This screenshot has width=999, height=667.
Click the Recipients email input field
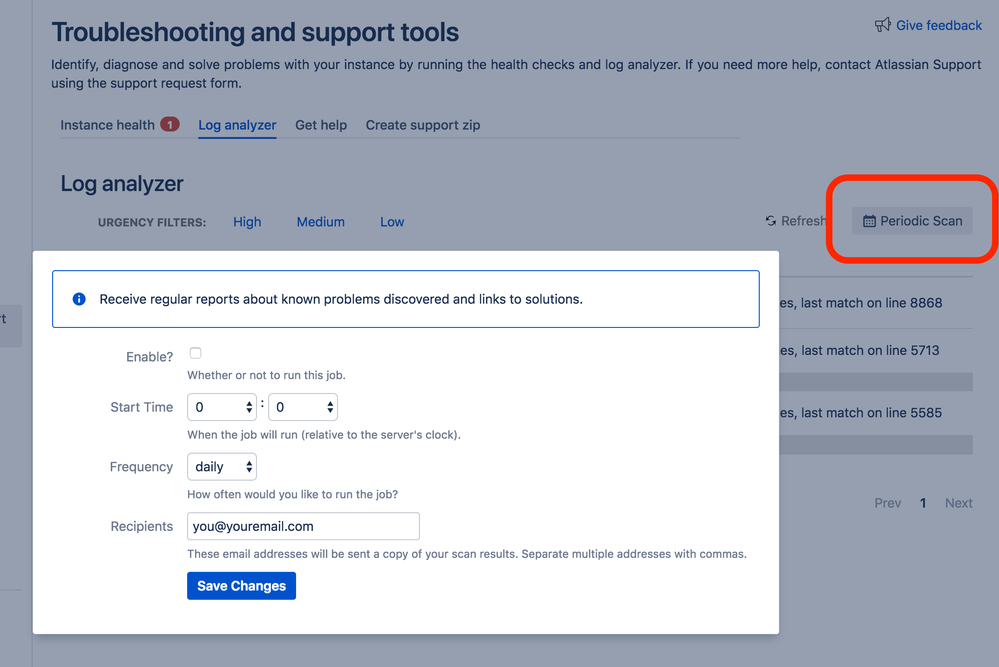302,526
